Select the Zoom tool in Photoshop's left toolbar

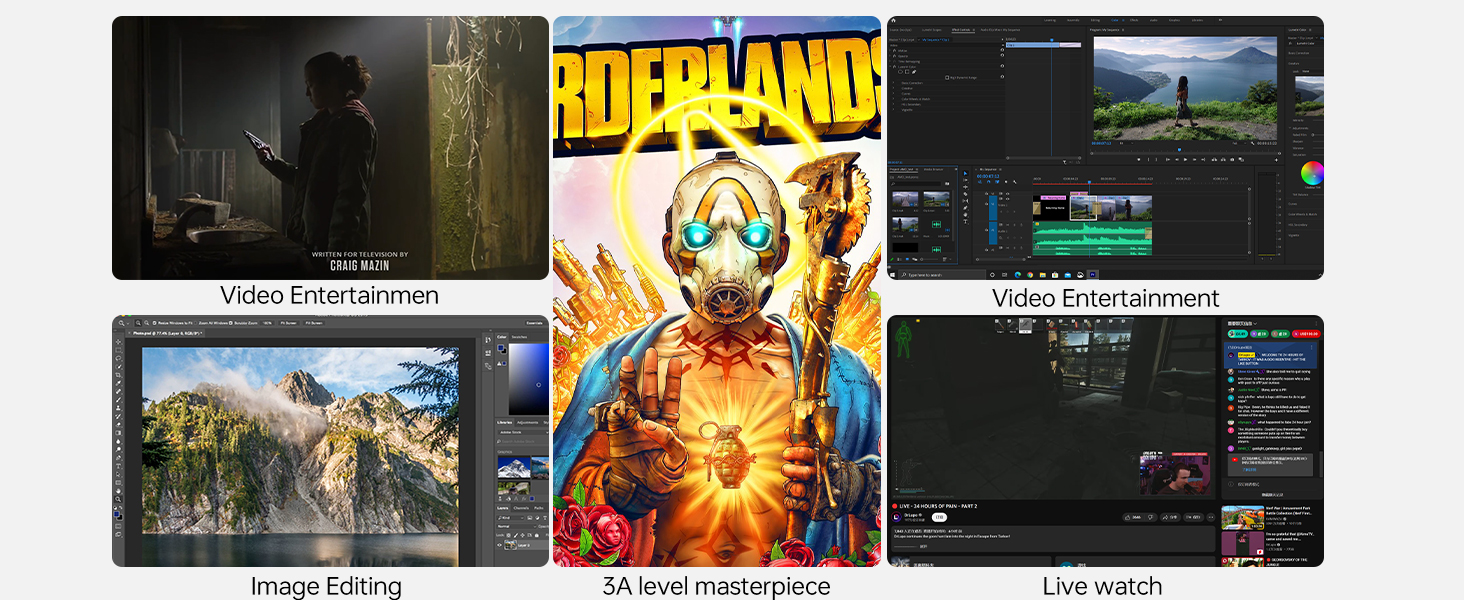pyautogui.click(x=118, y=498)
